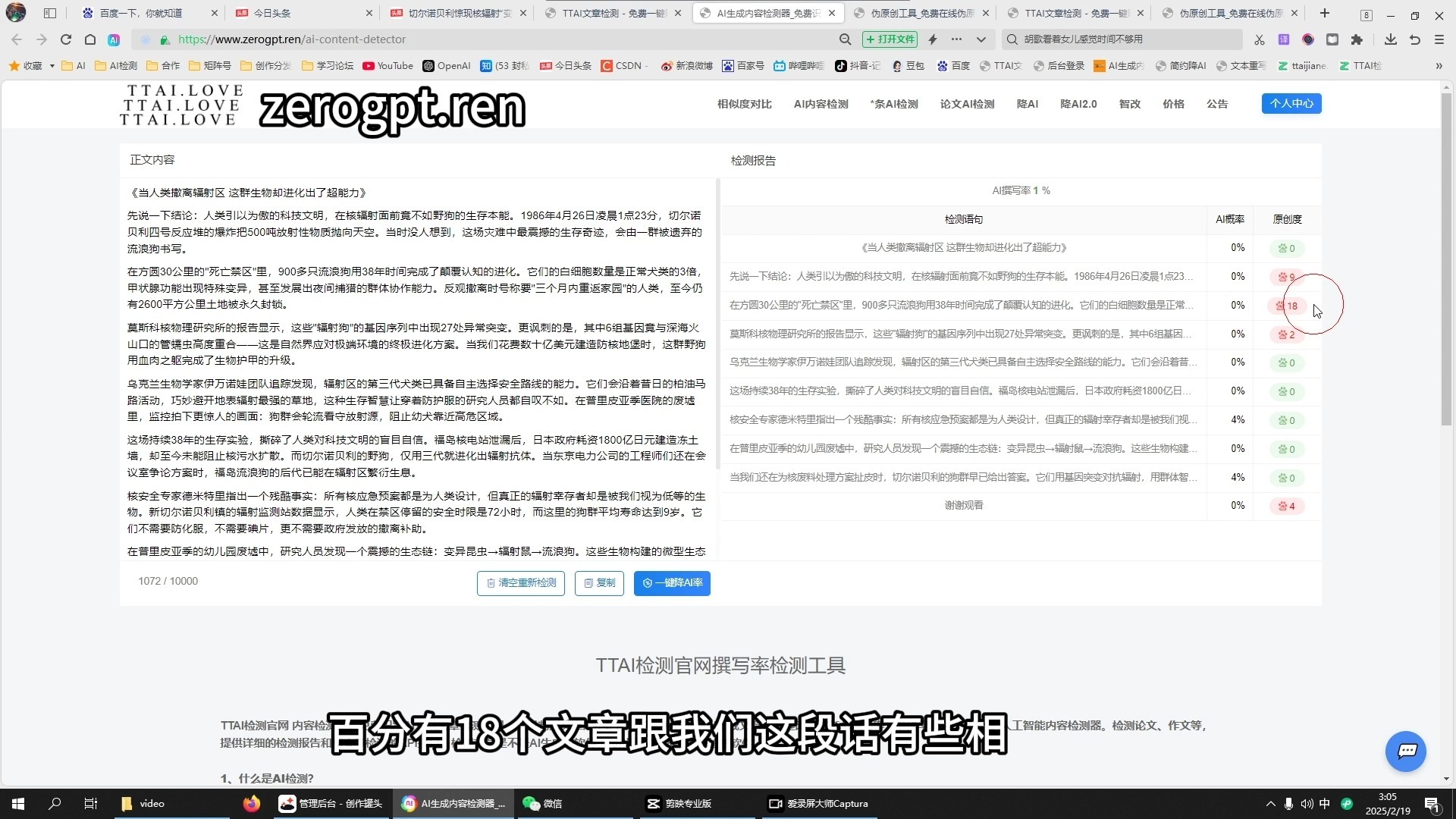The width and height of the screenshot is (1456, 819).
Task: Expand the address bar chevron dropdown
Action: 981,39
